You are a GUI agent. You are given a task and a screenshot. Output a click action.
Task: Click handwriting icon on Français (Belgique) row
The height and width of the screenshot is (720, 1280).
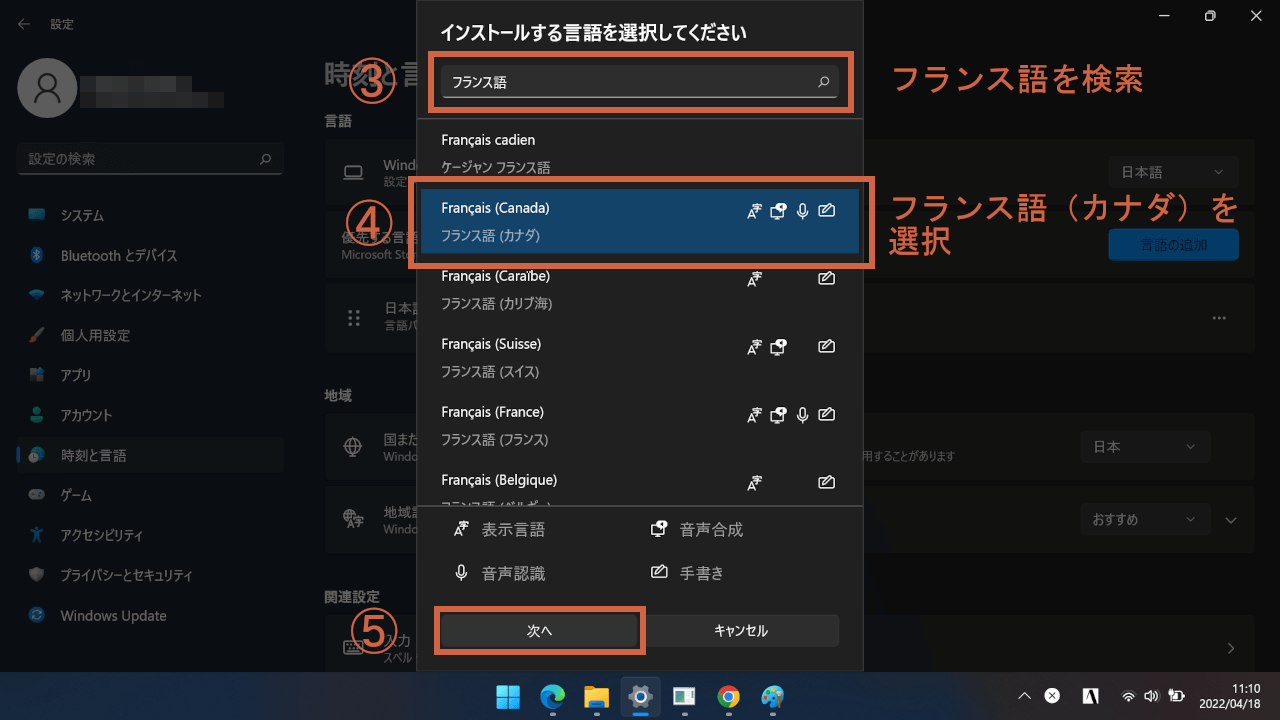pos(826,483)
